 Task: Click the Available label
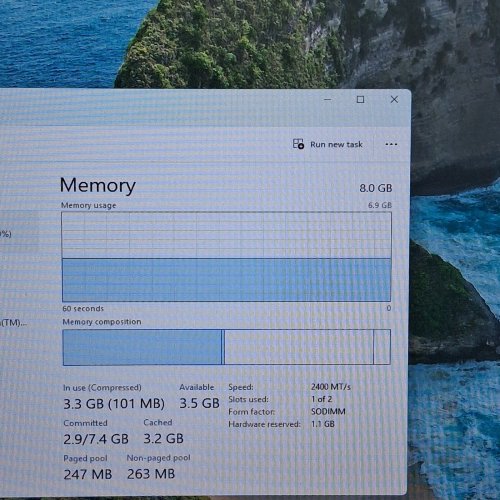pyautogui.click(x=197, y=387)
